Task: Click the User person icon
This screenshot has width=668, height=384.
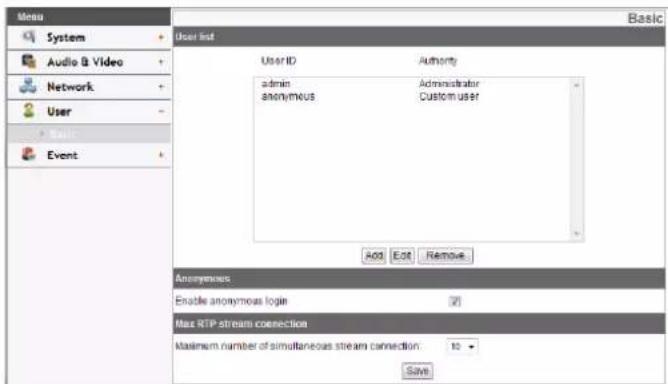Action: pyautogui.click(x=29, y=111)
